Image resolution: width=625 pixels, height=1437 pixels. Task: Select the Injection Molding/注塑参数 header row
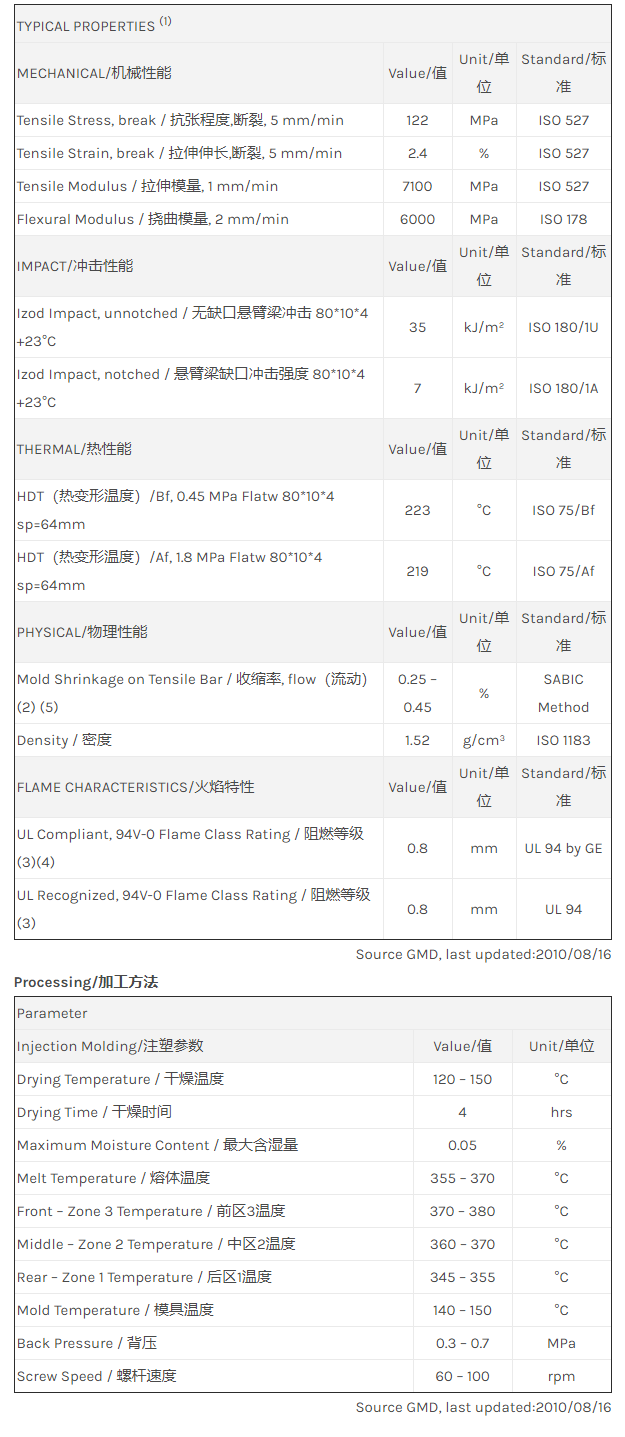[110, 1046]
